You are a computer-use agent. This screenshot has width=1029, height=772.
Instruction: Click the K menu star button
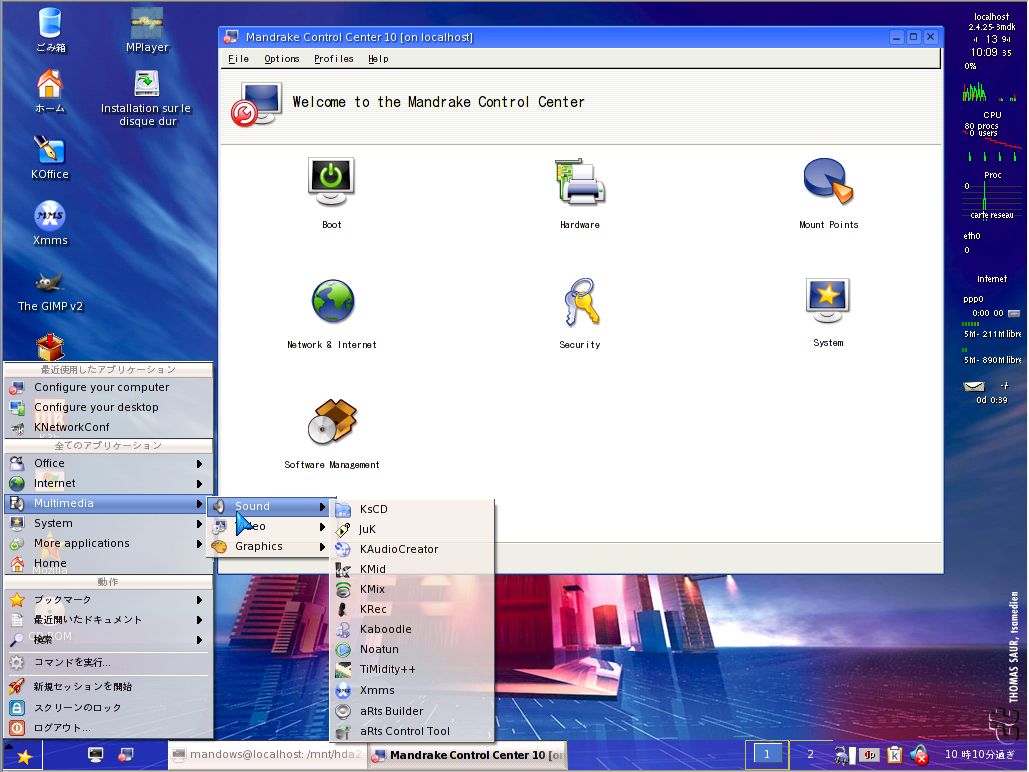point(24,757)
